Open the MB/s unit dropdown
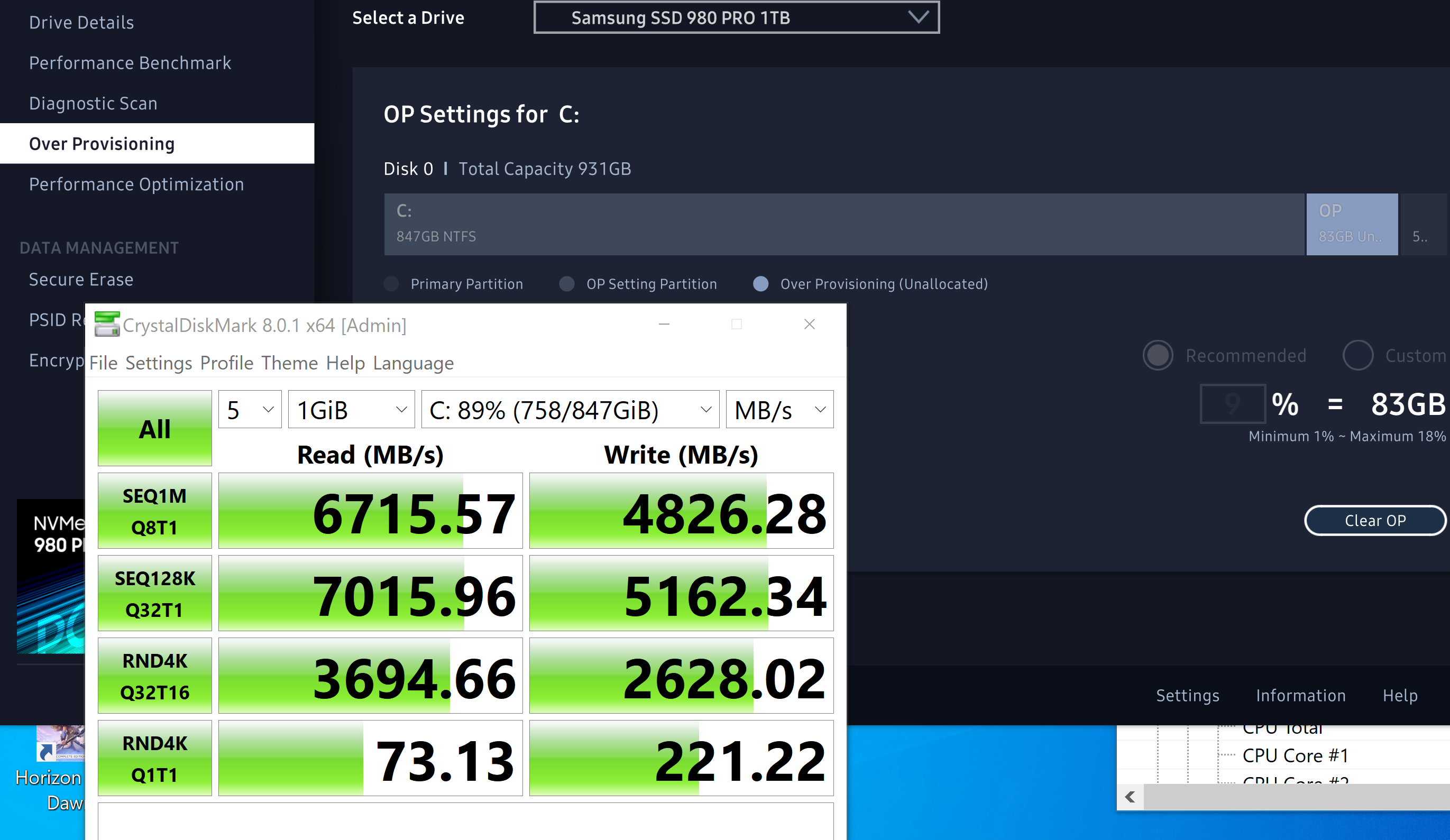The width and height of the screenshot is (1450, 840). pyautogui.click(x=779, y=409)
